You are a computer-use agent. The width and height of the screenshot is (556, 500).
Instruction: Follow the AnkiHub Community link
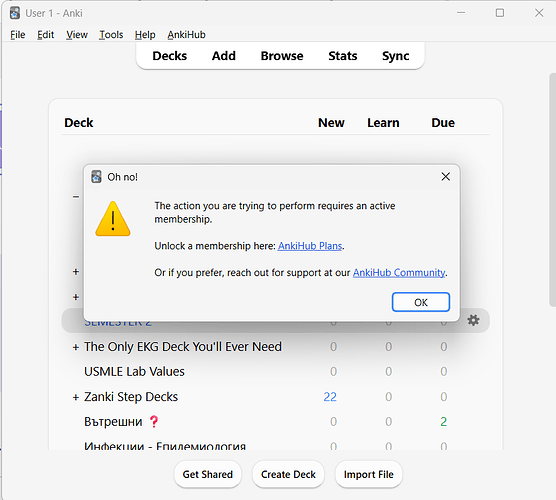pyautogui.click(x=399, y=272)
